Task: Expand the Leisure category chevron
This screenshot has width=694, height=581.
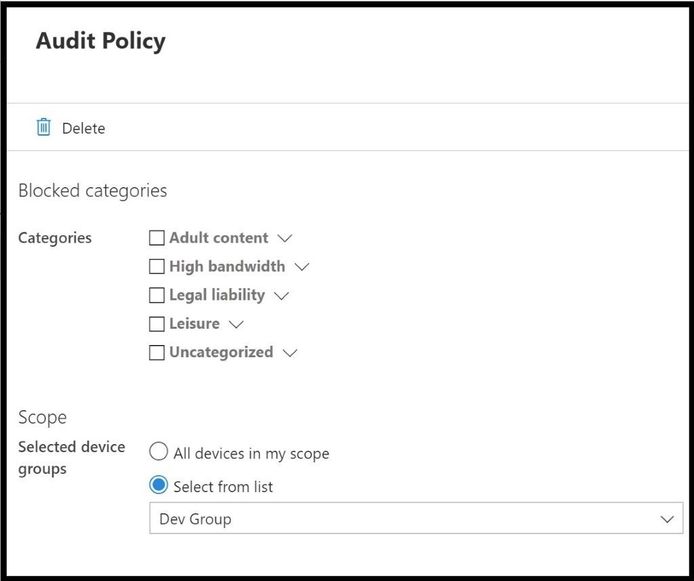Action: point(236,325)
